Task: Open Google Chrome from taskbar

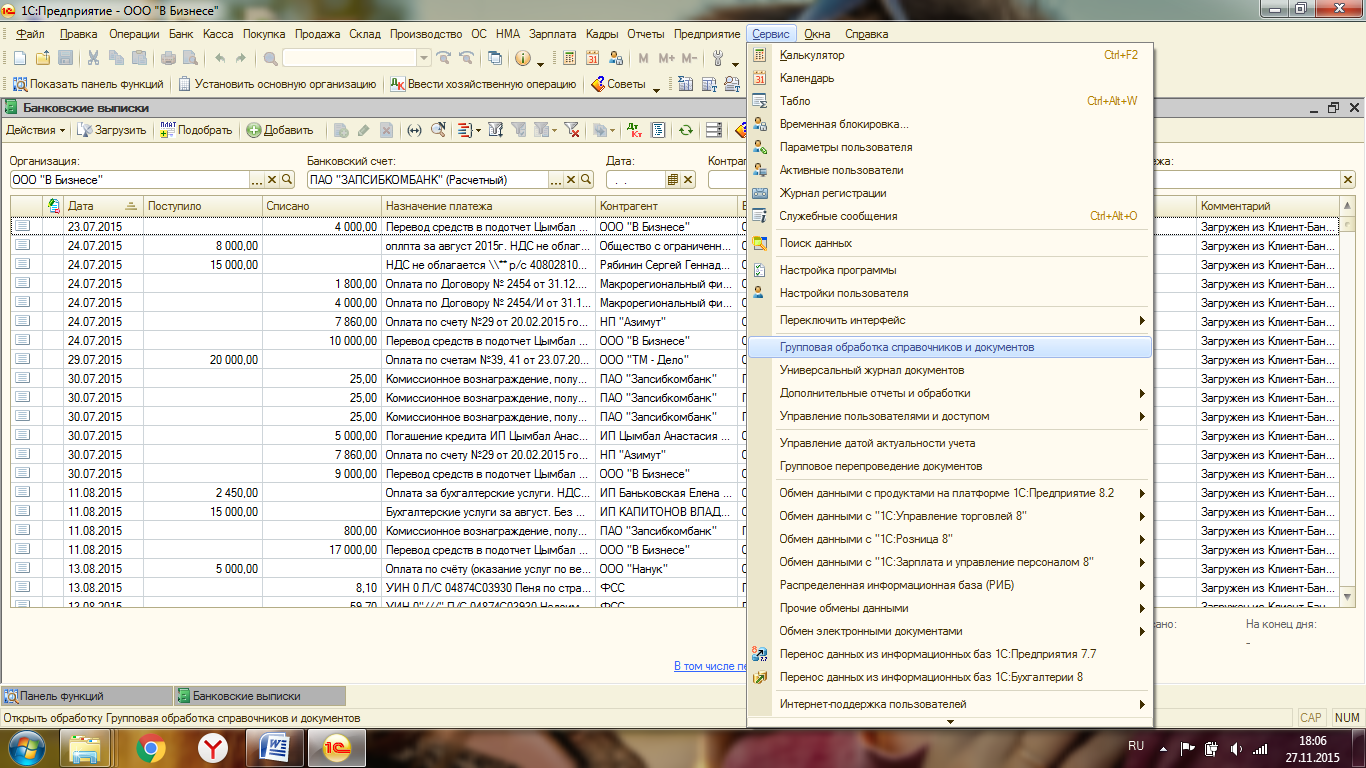Action: click(x=151, y=747)
